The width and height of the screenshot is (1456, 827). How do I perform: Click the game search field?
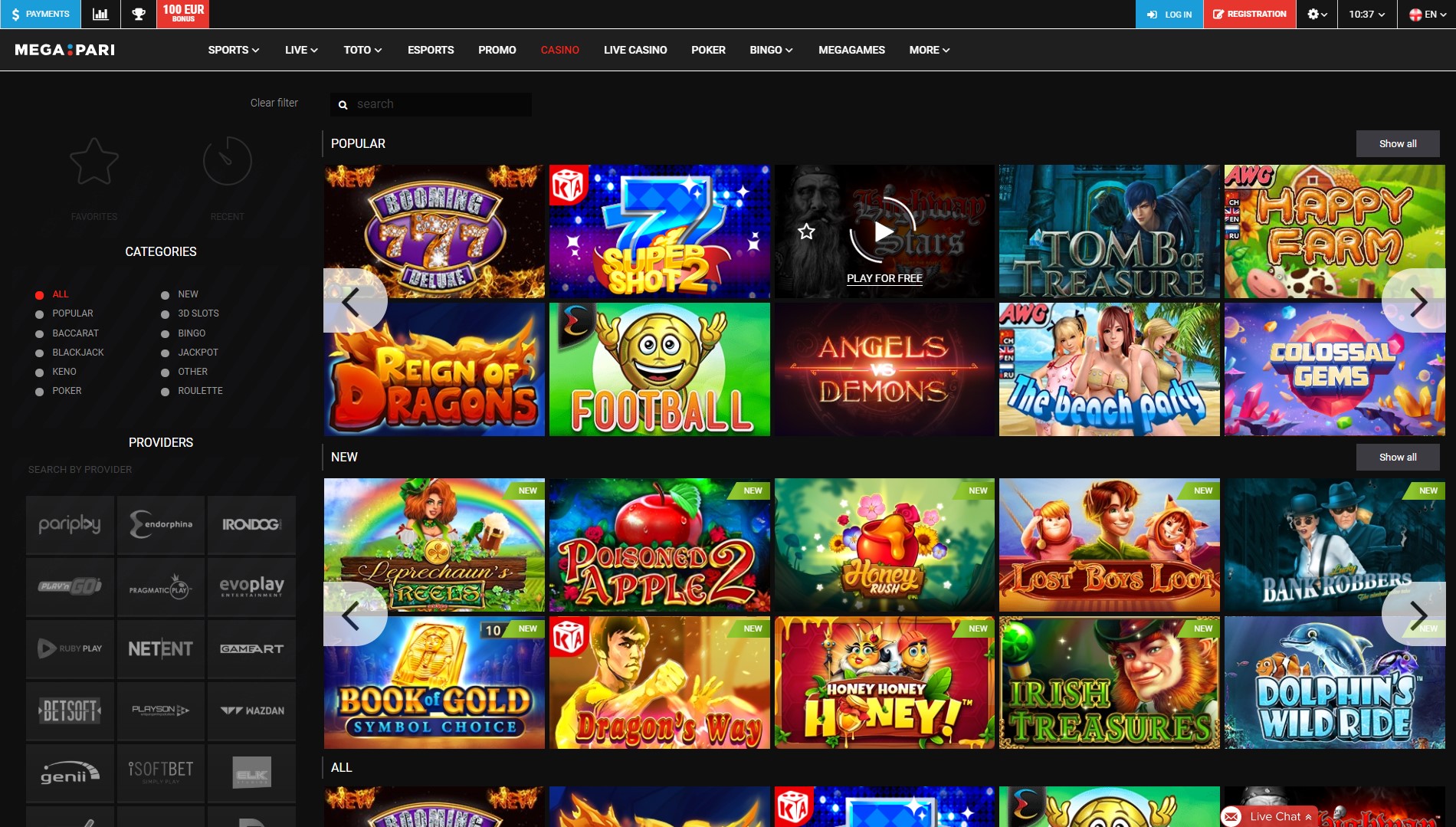pyautogui.click(x=431, y=104)
